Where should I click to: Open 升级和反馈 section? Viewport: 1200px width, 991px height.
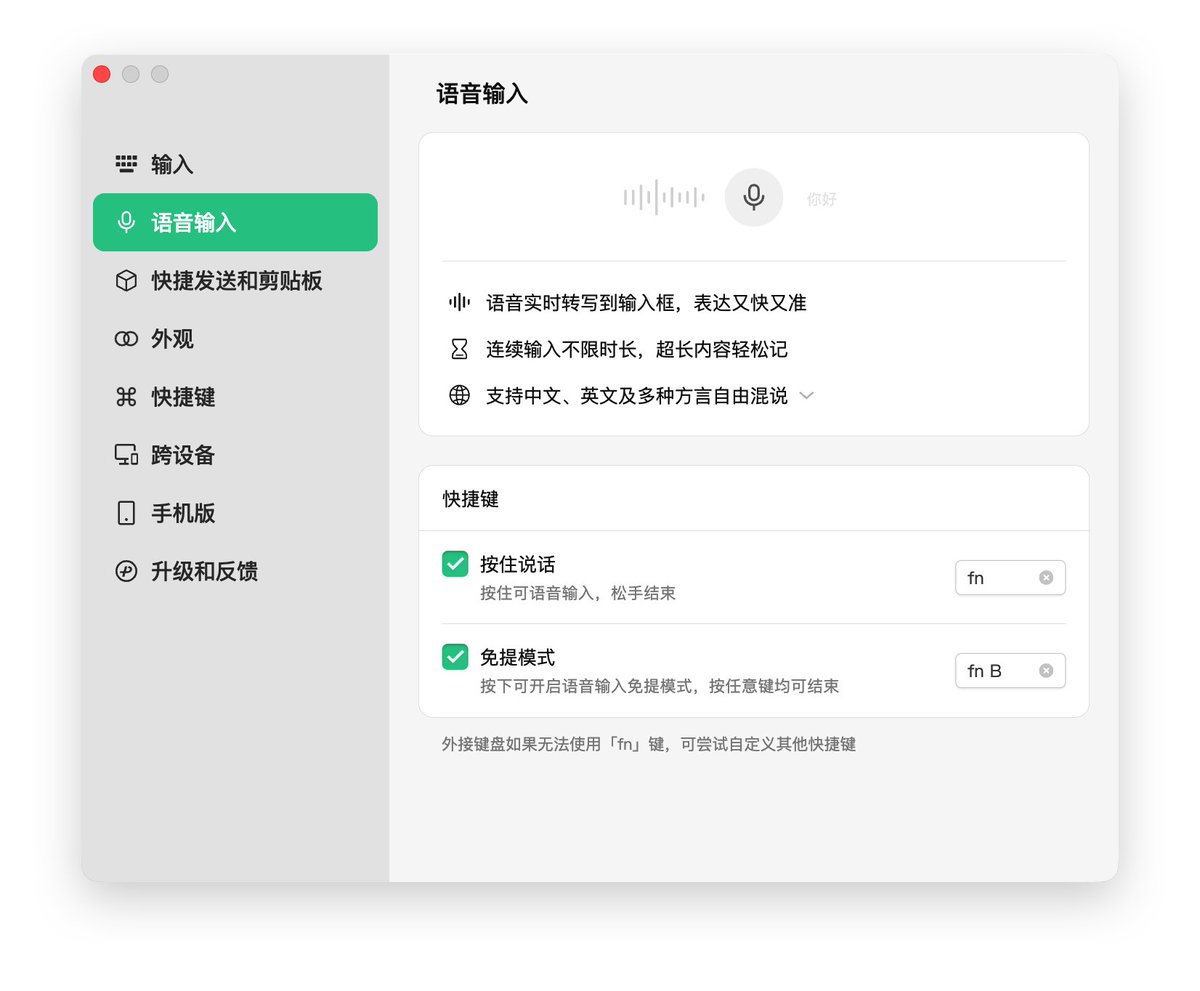pos(235,571)
